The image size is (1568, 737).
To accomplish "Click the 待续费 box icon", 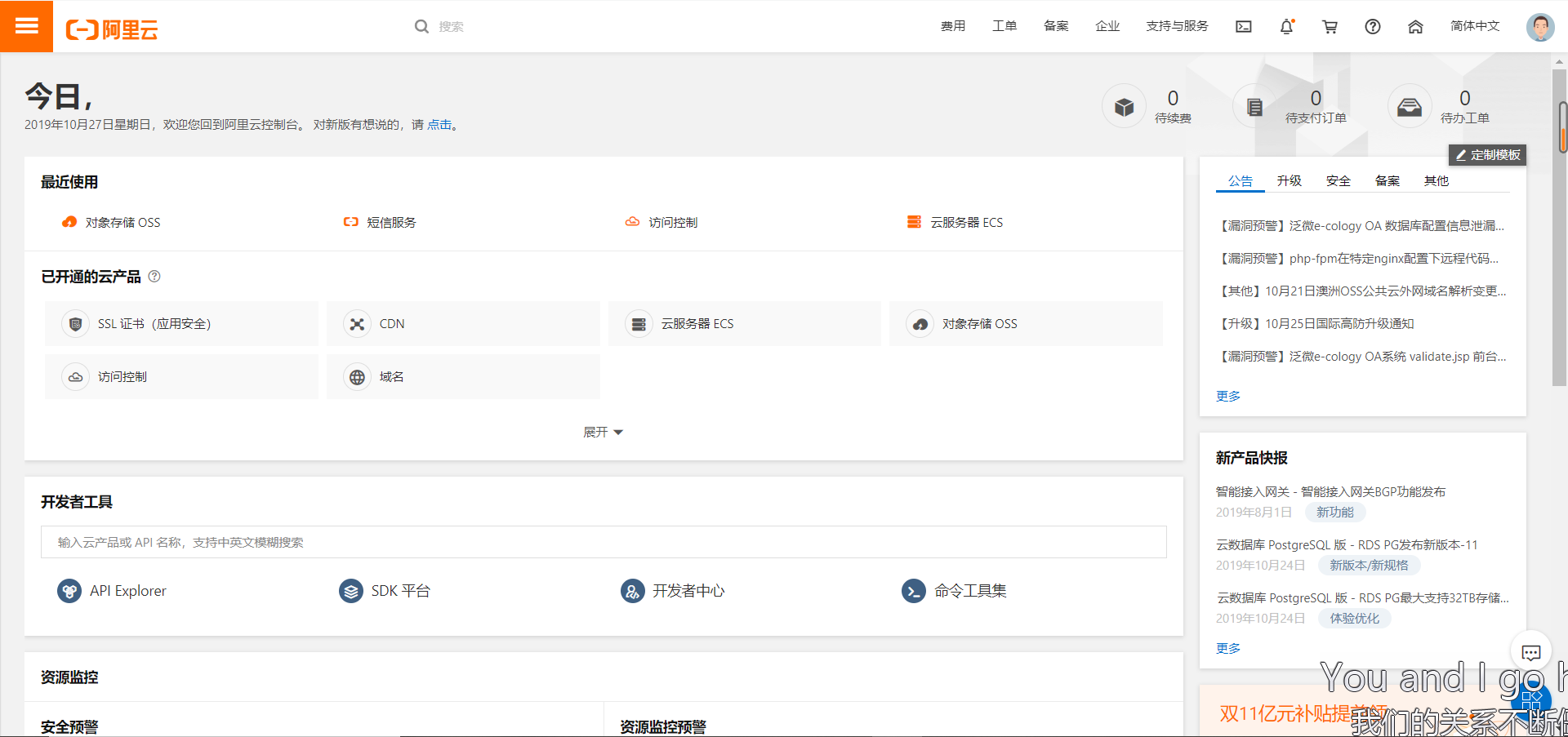I will point(1125,107).
